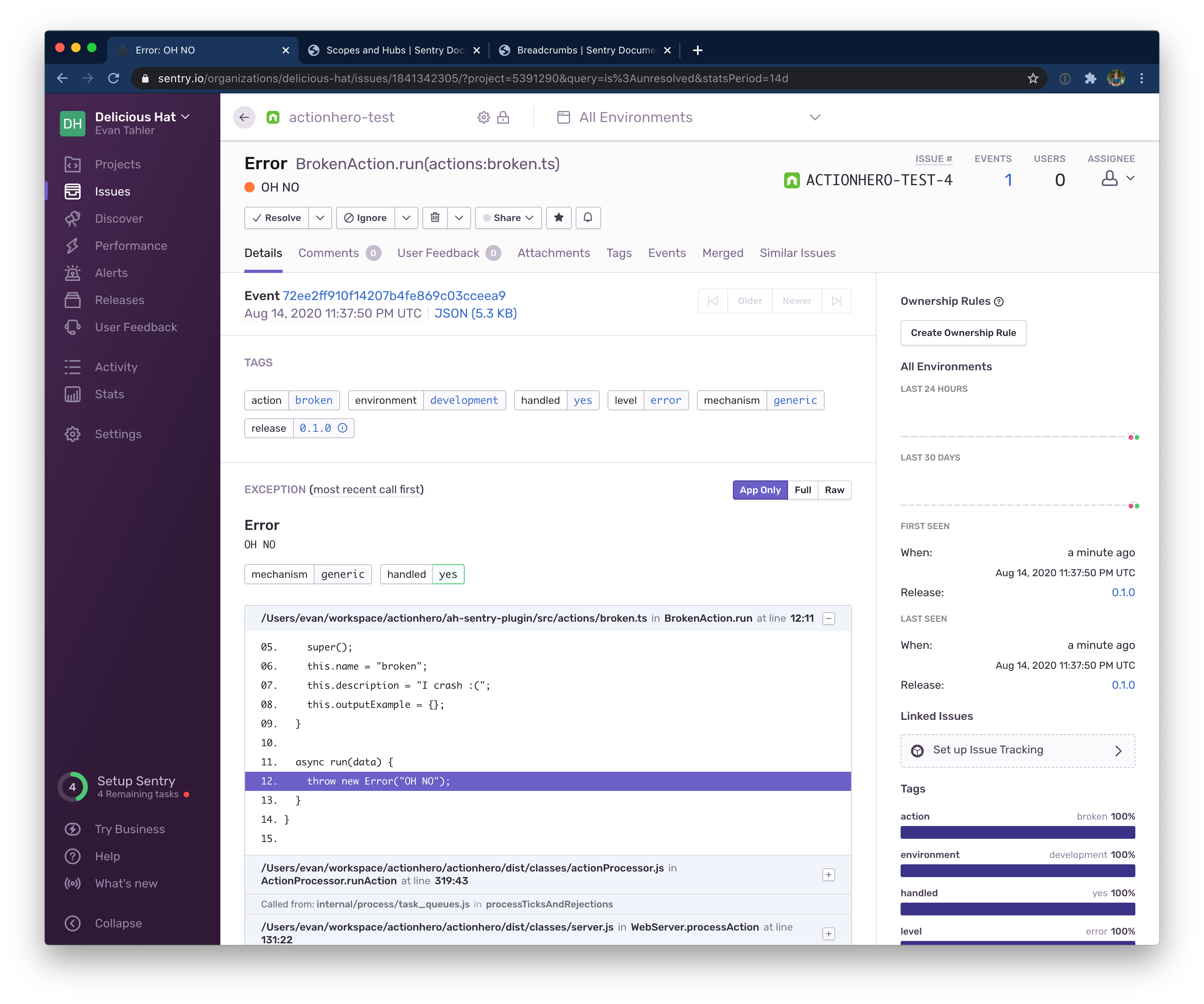Click the bookmark star icon on issue

point(559,218)
